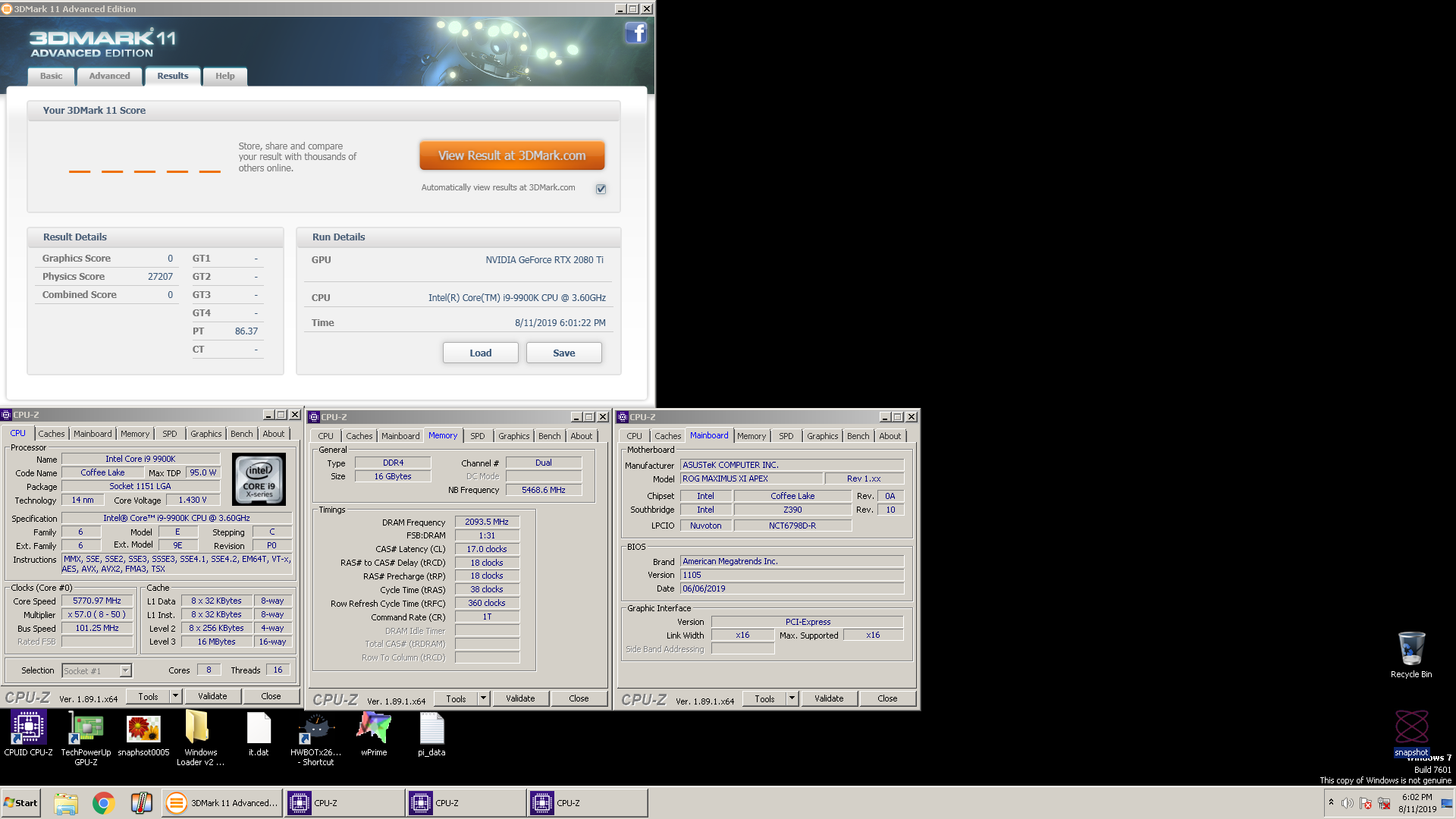Activate second CPU-Z taskbar button
Image resolution: width=1456 pixels, height=819 pixels.
tap(466, 803)
